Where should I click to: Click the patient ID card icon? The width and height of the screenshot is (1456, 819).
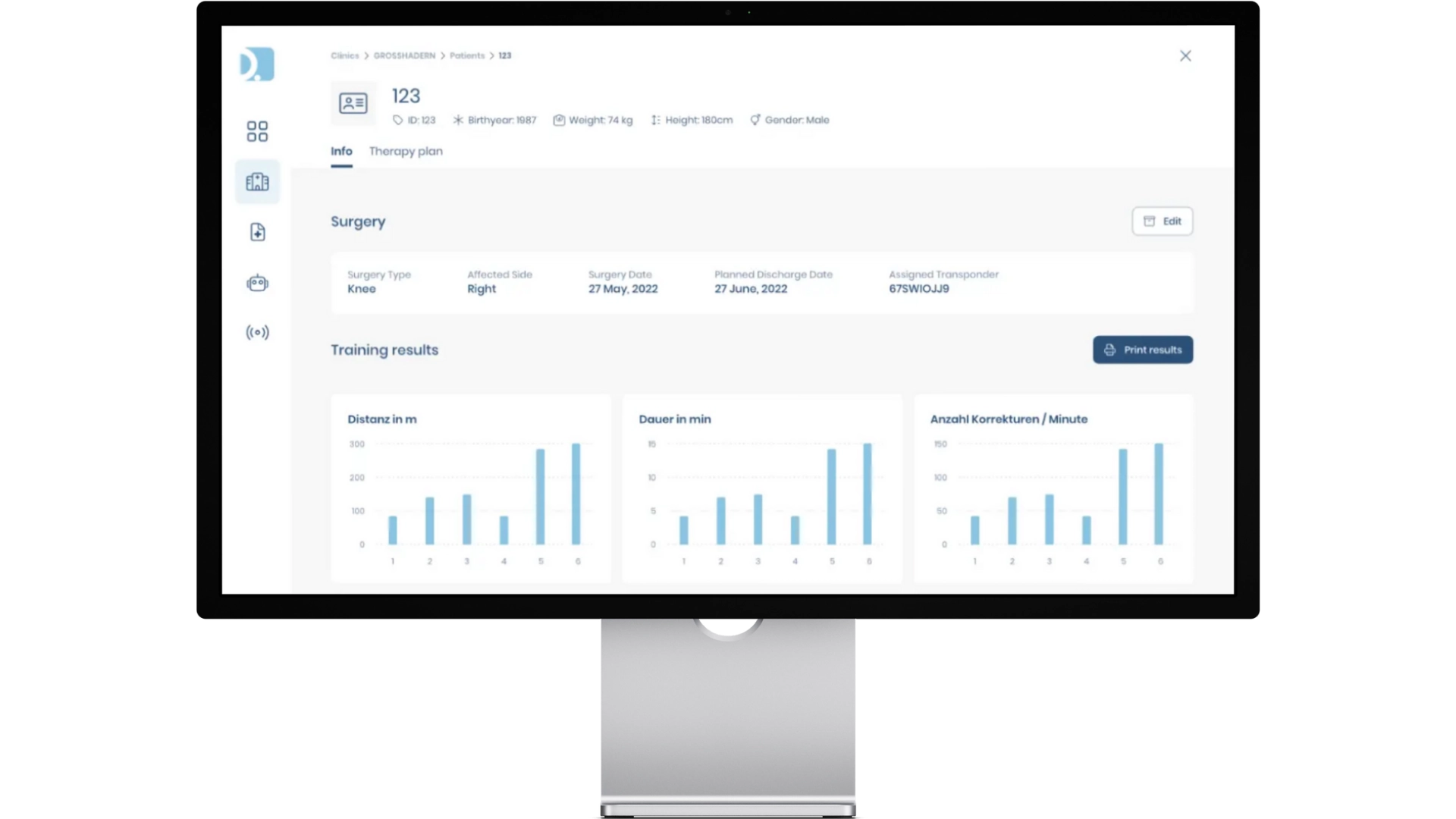[x=353, y=103]
